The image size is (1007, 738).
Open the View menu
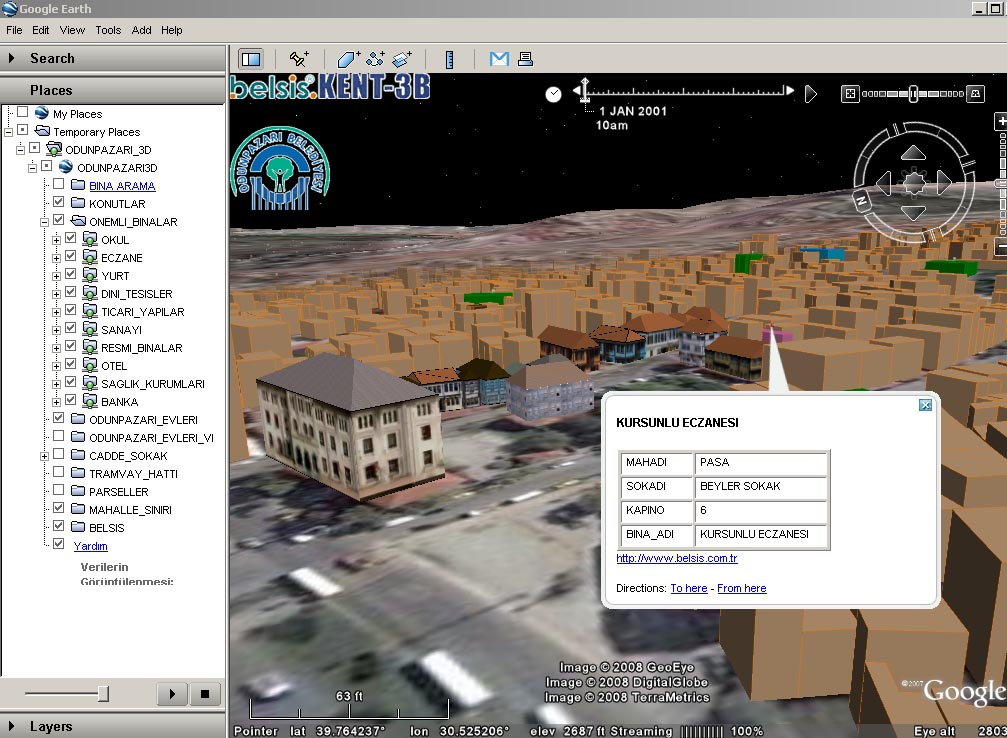72,30
